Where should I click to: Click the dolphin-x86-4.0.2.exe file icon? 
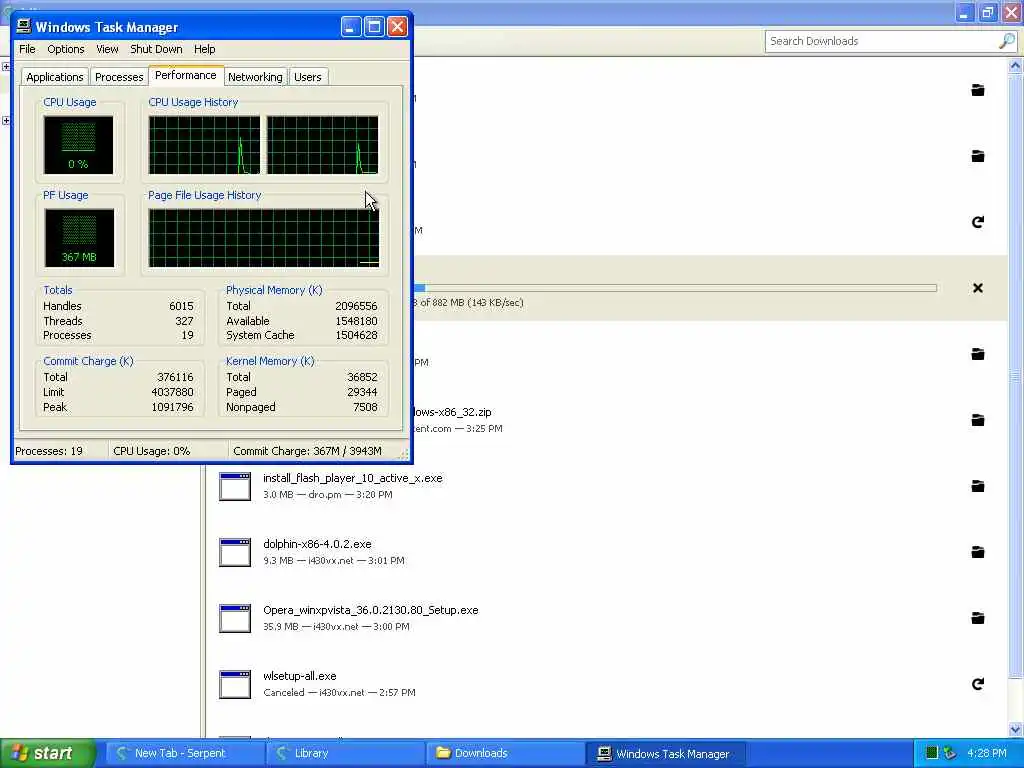click(235, 552)
